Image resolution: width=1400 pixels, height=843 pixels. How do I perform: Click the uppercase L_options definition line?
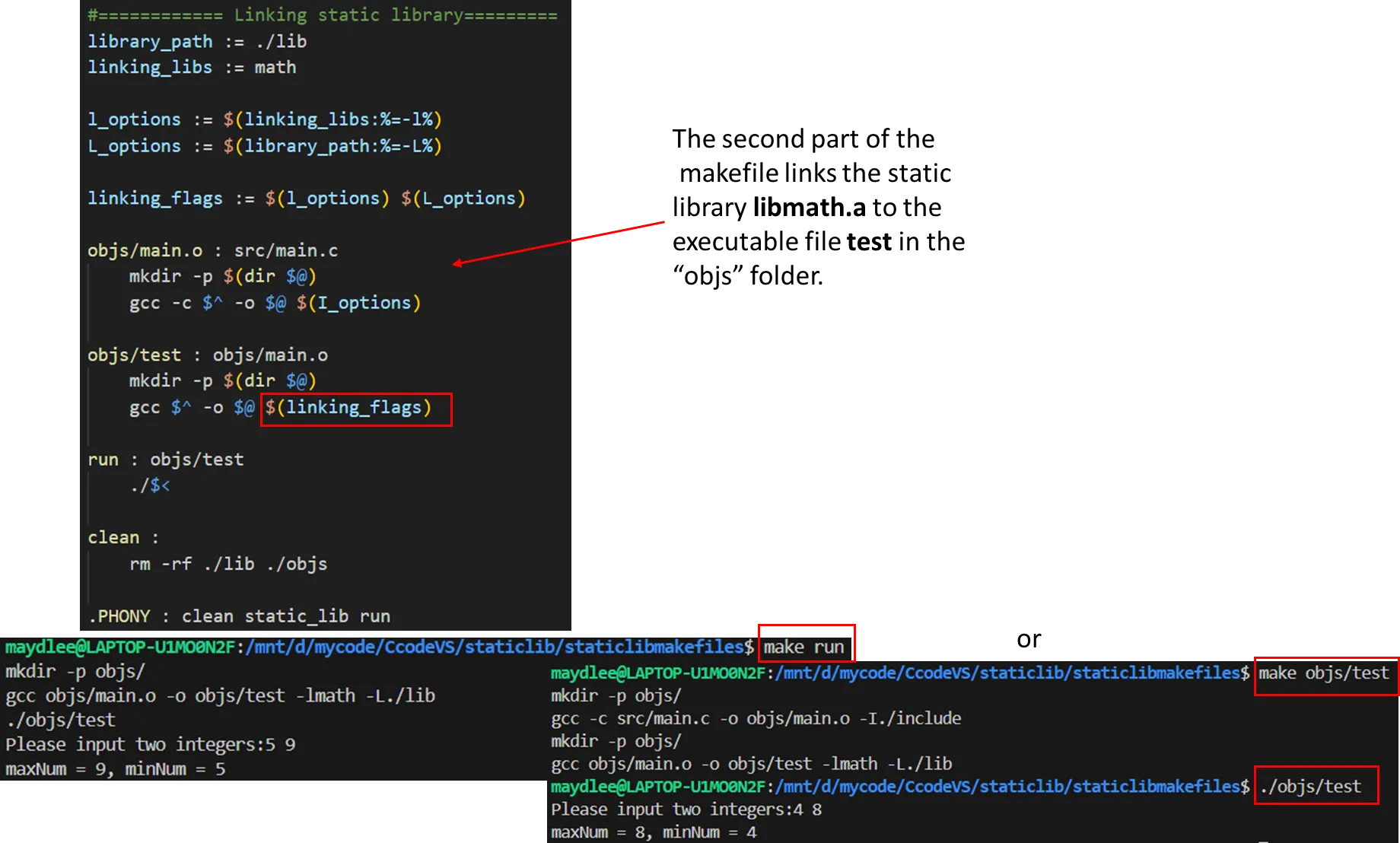tap(263, 145)
